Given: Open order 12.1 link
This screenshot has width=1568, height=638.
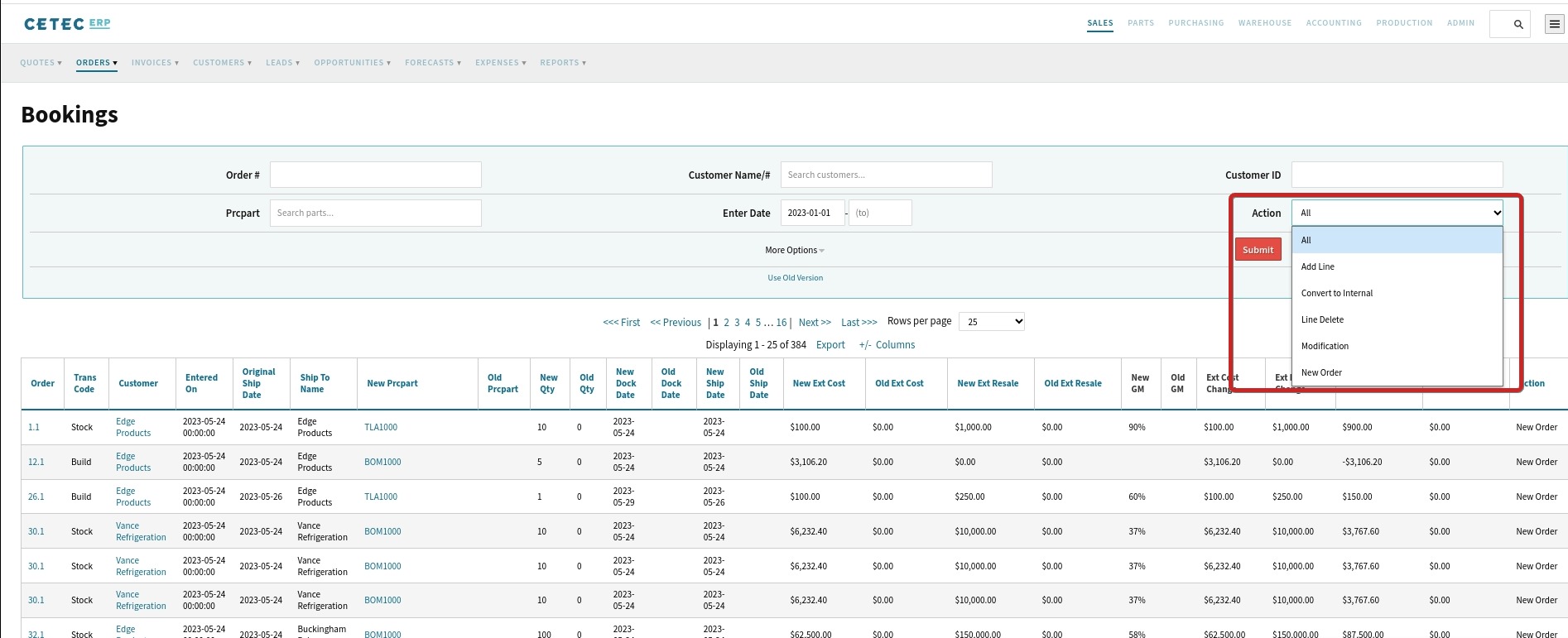Looking at the screenshot, I should pos(36,463).
